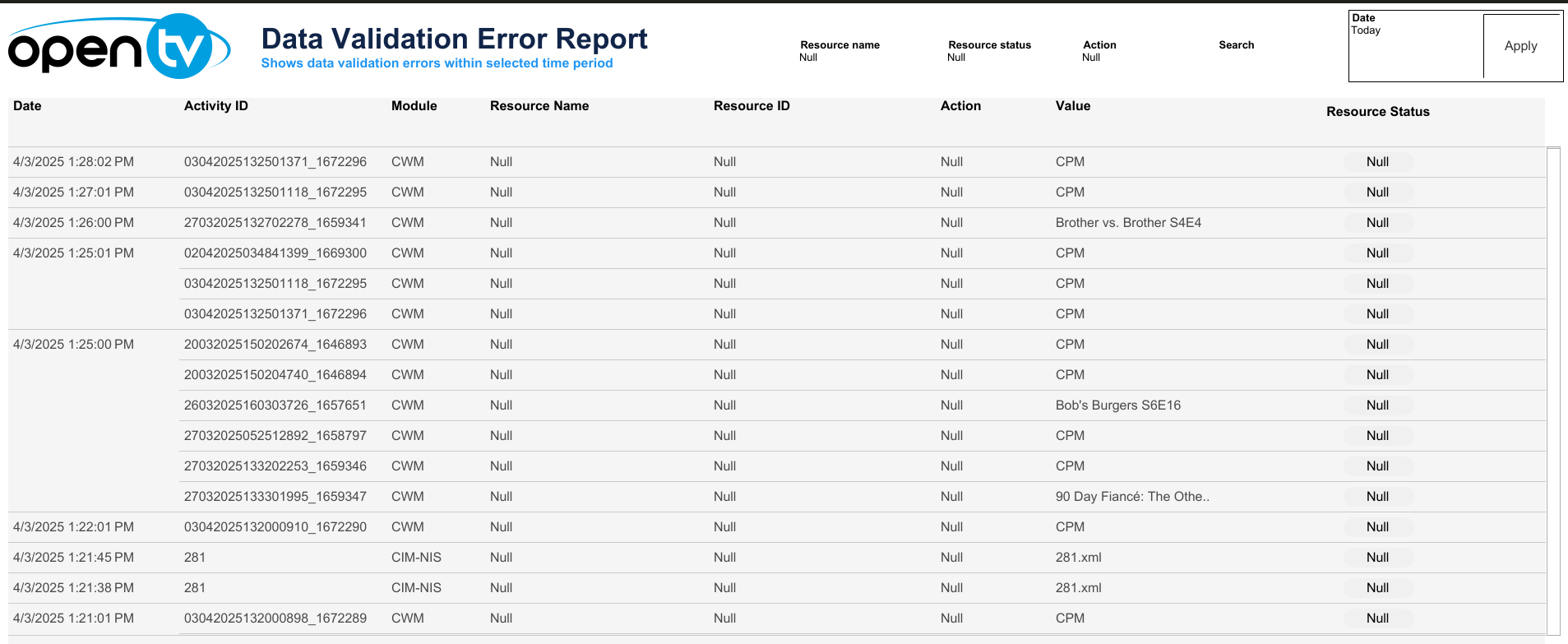This screenshot has height=644, width=1568.
Task: Select activity ID 03042025132000910_1672290
Action: click(275, 527)
